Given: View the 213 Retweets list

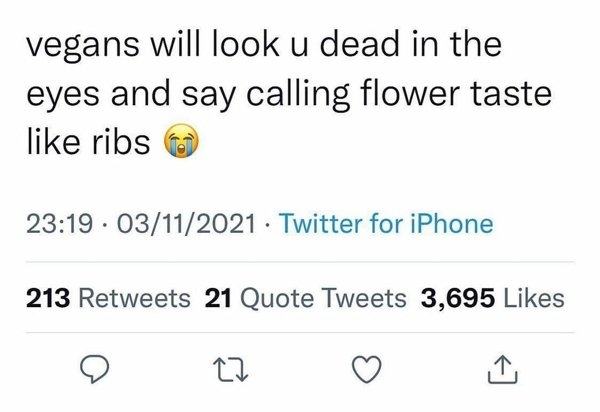Looking at the screenshot, I should (106, 297).
